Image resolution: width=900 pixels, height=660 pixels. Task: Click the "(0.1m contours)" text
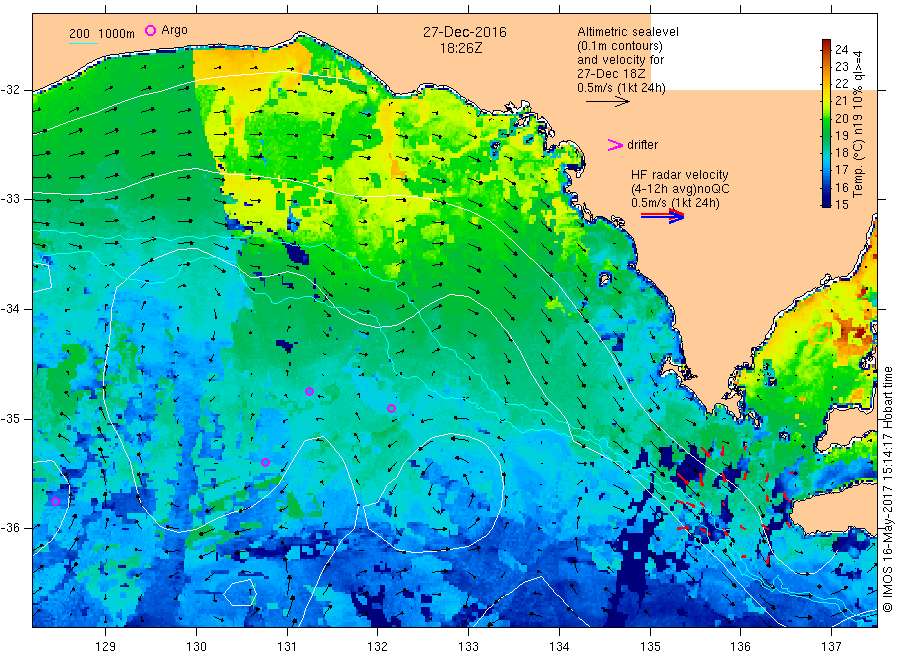pyautogui.click(x=620, y=46)
